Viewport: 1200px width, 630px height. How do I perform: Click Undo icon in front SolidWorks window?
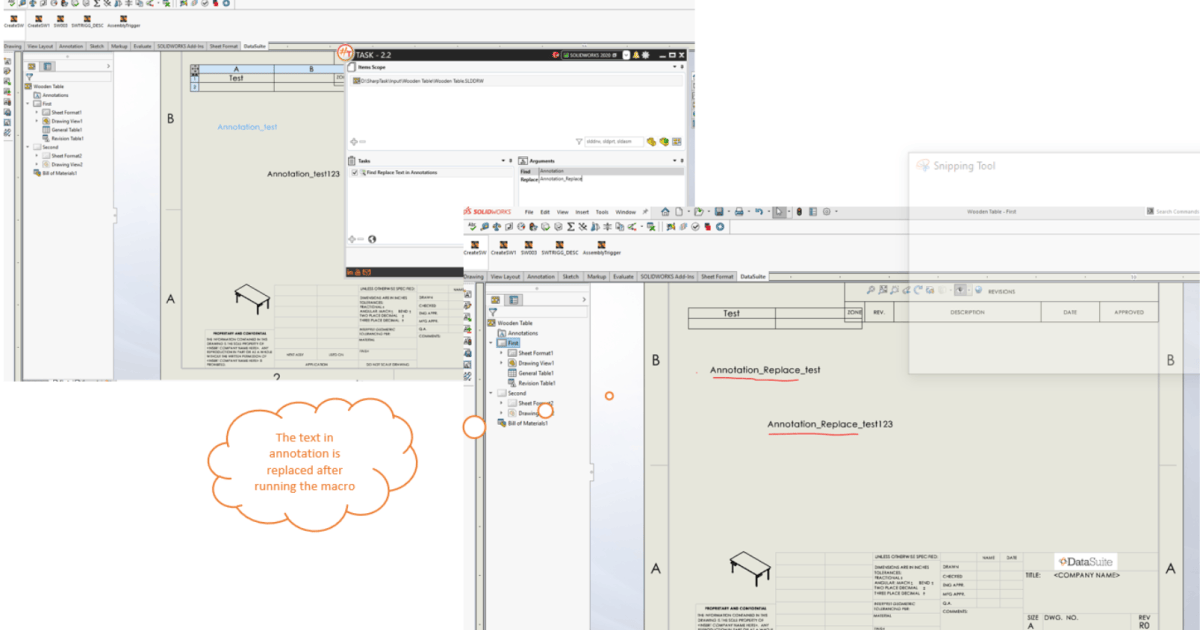click(x=759, y=212)
